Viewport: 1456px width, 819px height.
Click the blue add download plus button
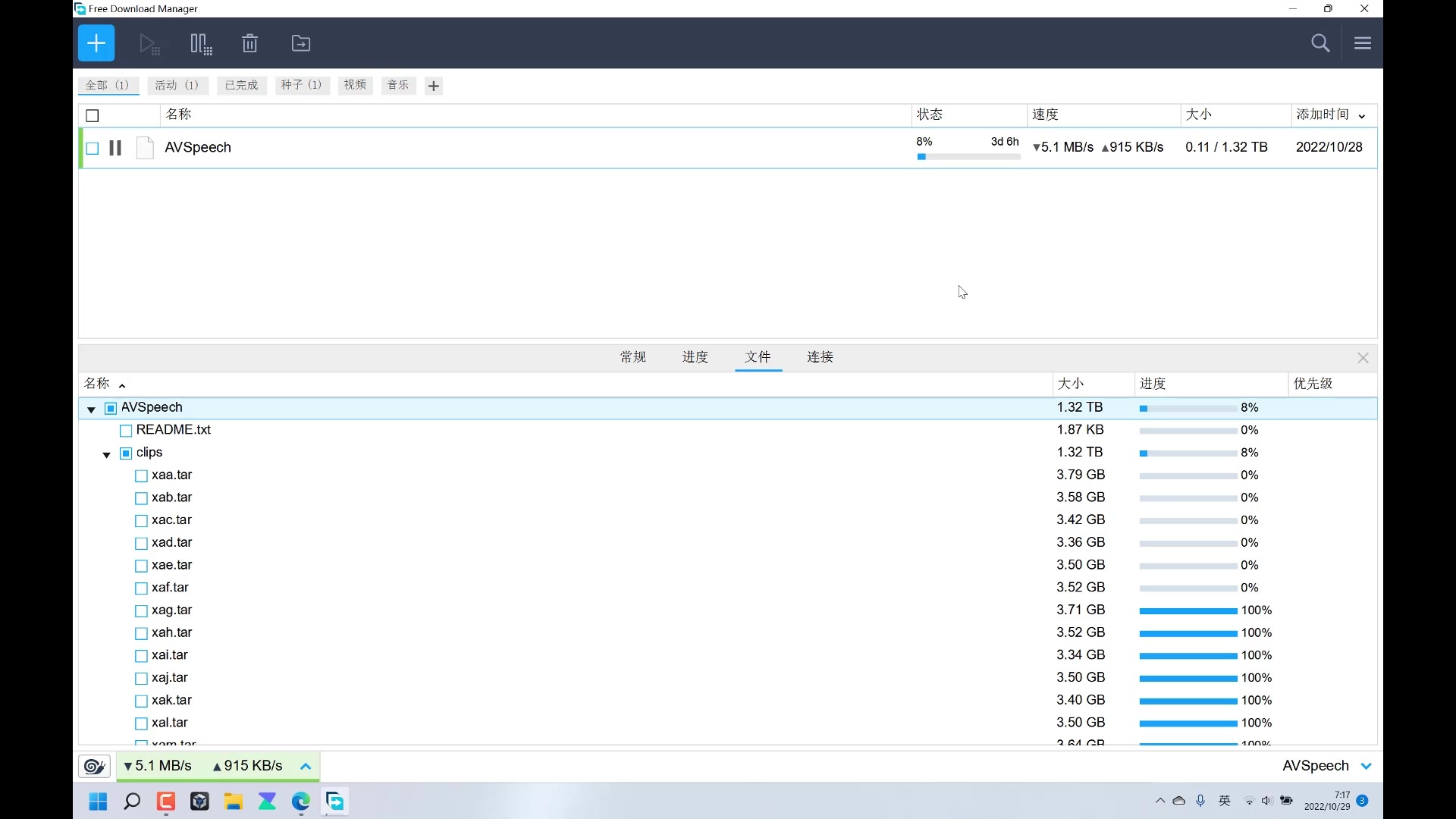96,43
